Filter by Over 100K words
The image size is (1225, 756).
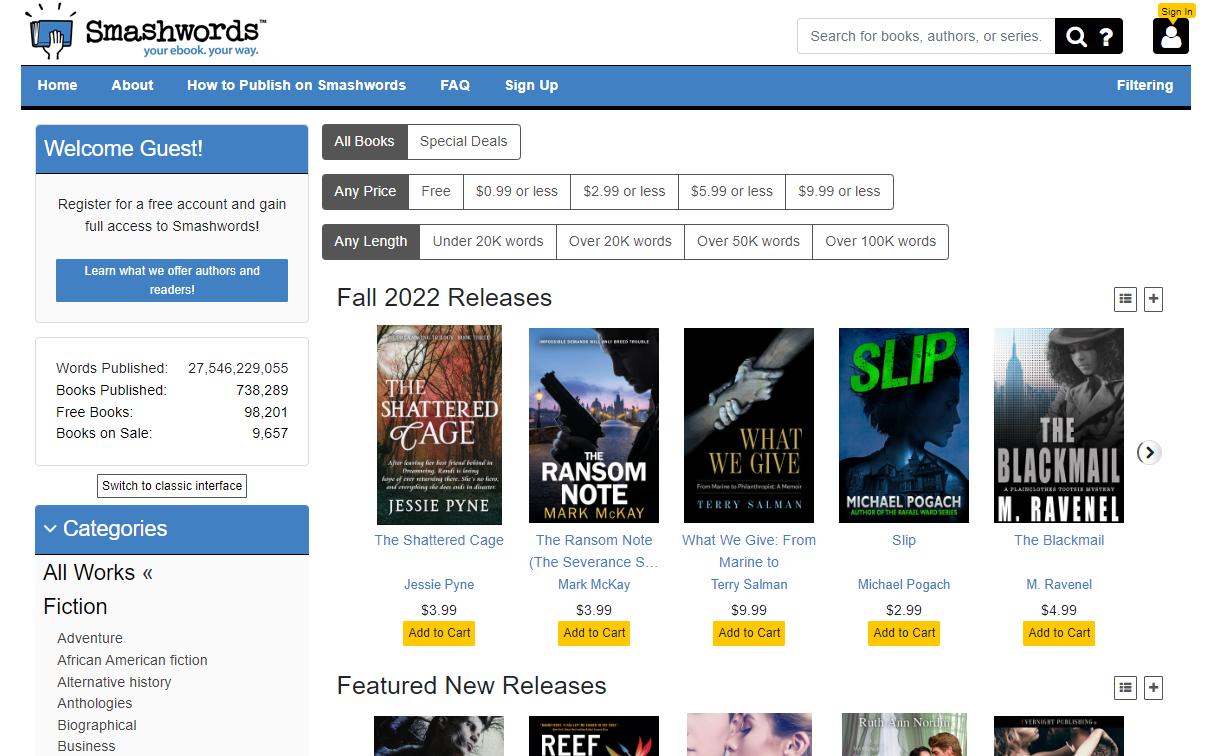(x=881, y=242)
